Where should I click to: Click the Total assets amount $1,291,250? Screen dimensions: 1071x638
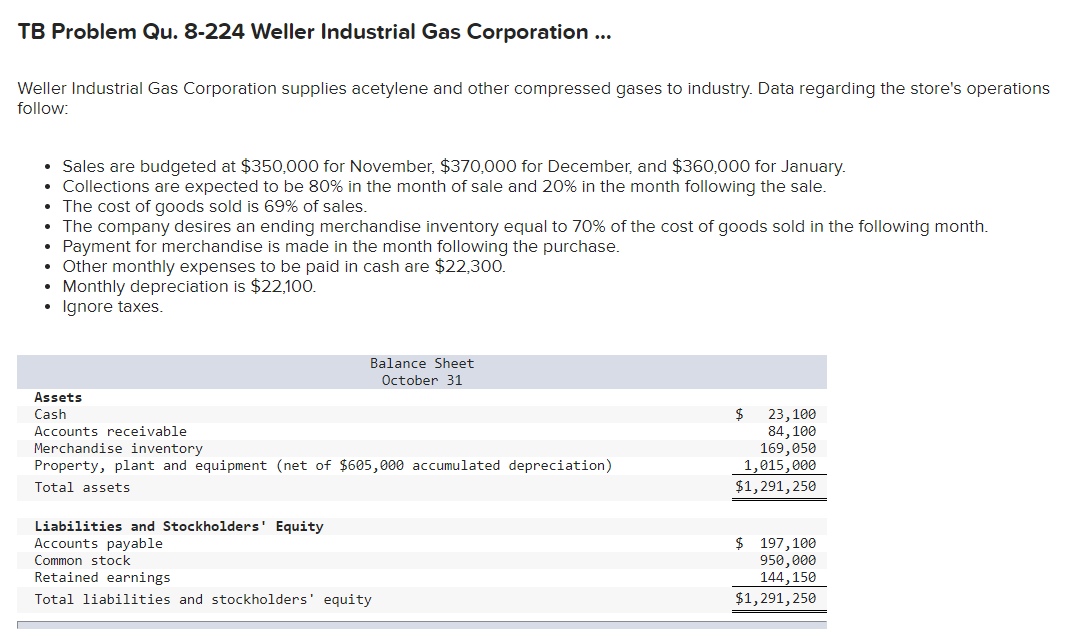point(775,486)
